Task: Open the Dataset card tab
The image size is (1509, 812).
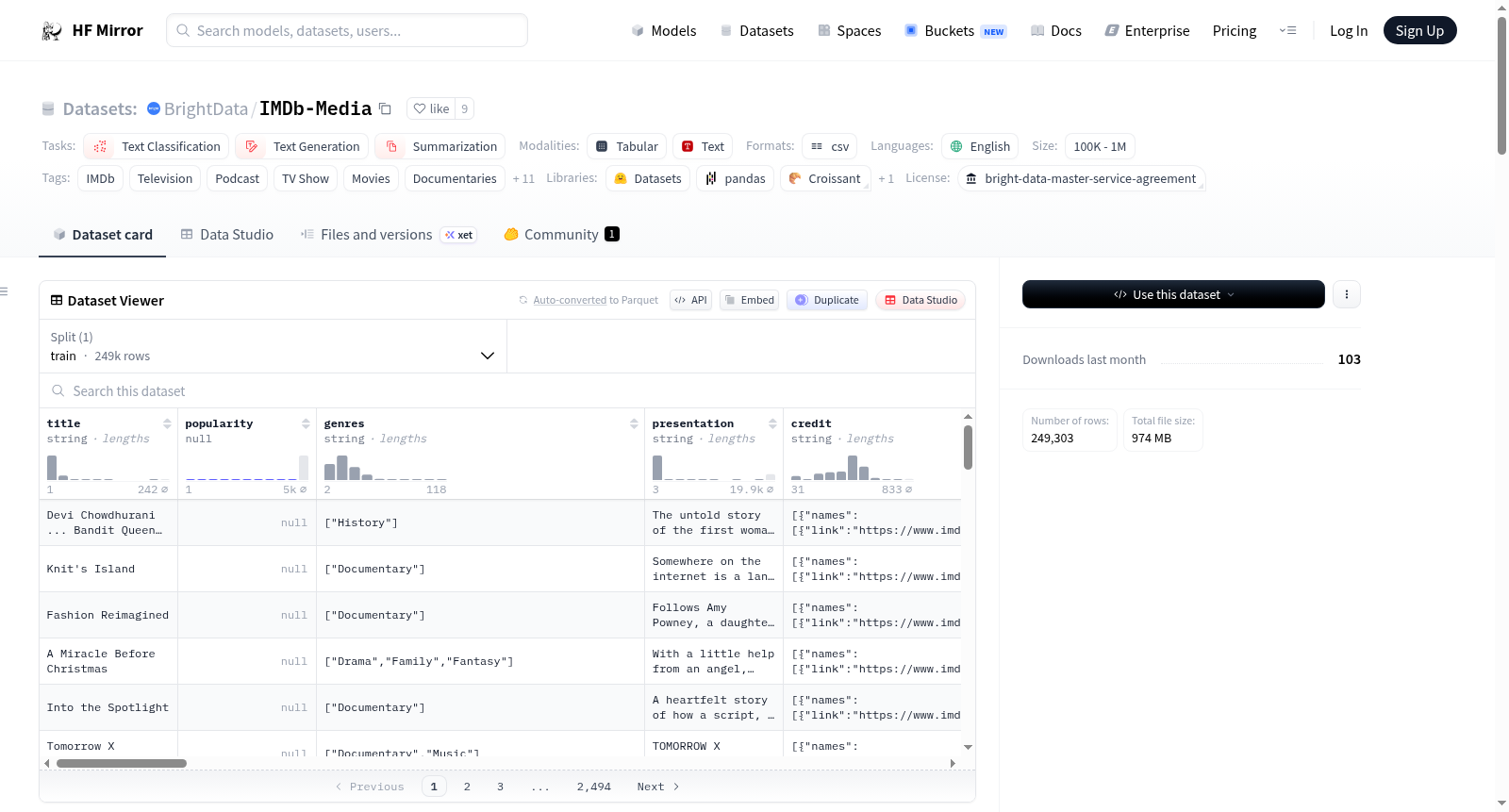Action: pyautogui.click(x=103, y=235)
